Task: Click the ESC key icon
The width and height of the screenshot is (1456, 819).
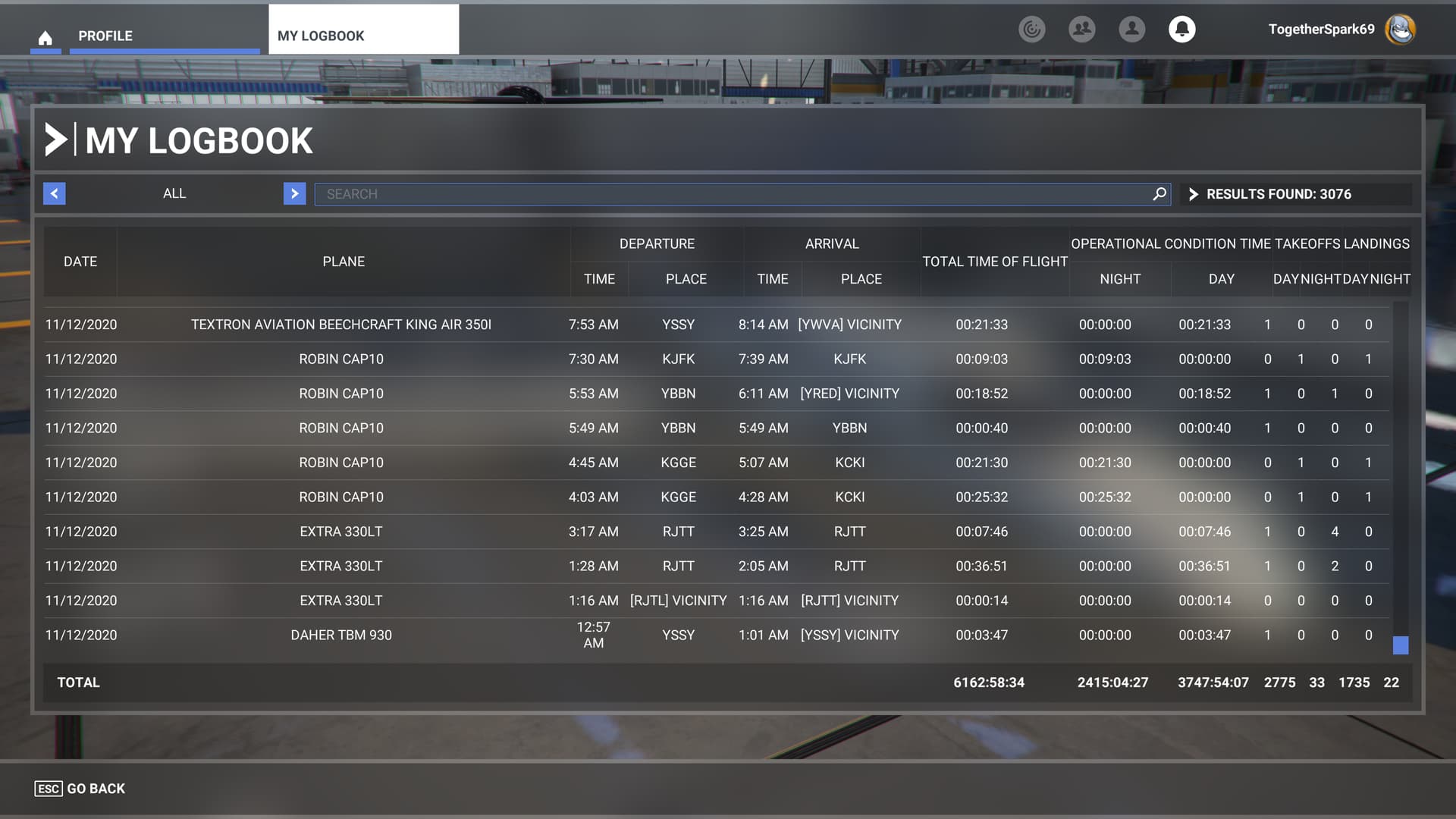Action: (x=49, y=789)
